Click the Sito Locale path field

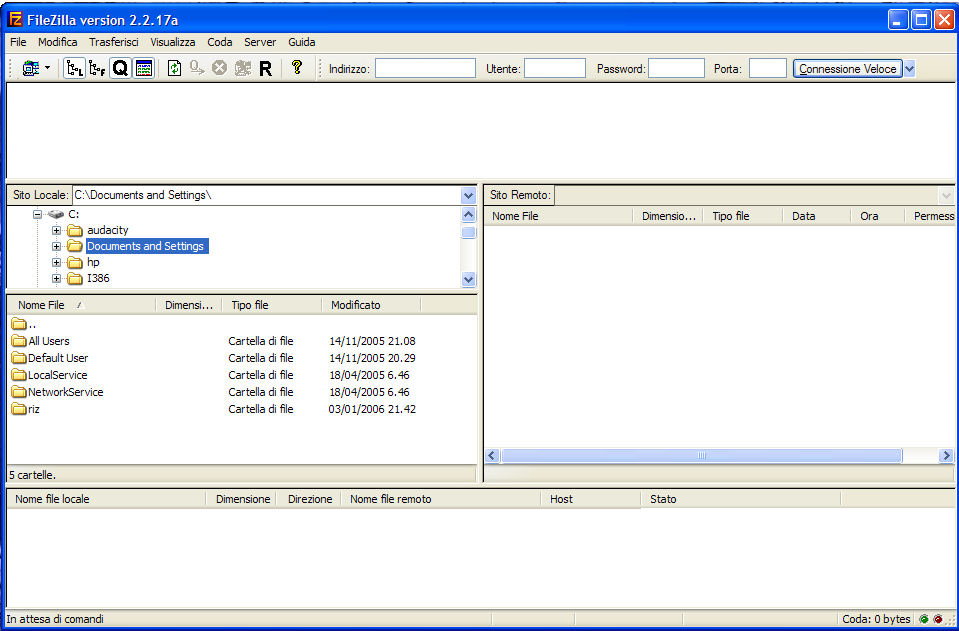pos(267,195)
